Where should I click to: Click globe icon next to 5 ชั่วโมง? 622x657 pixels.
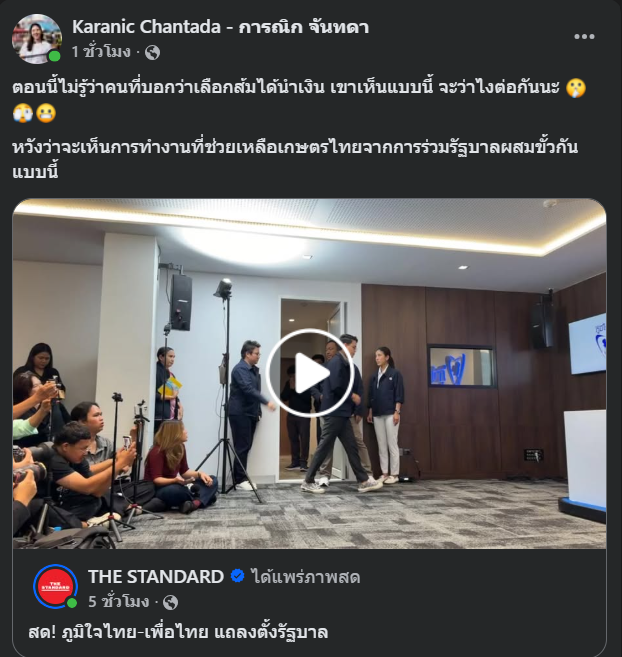[x=171, y=603]
